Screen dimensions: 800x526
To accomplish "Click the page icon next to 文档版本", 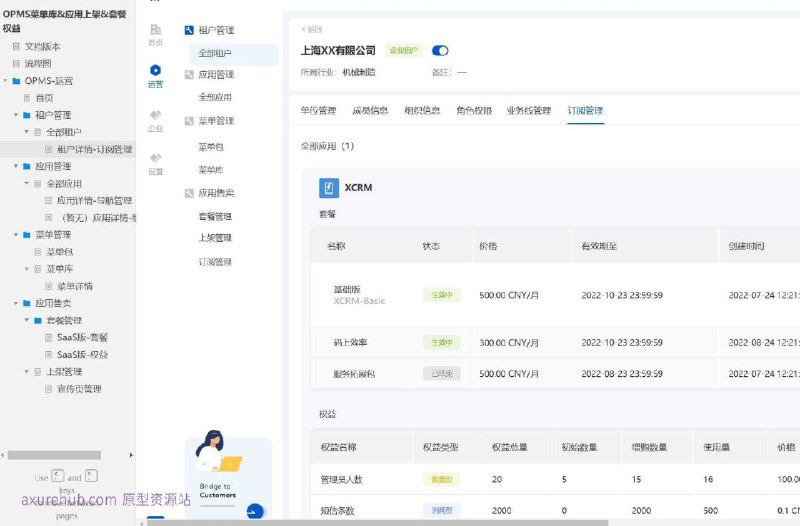I will (x=16, y=46).
